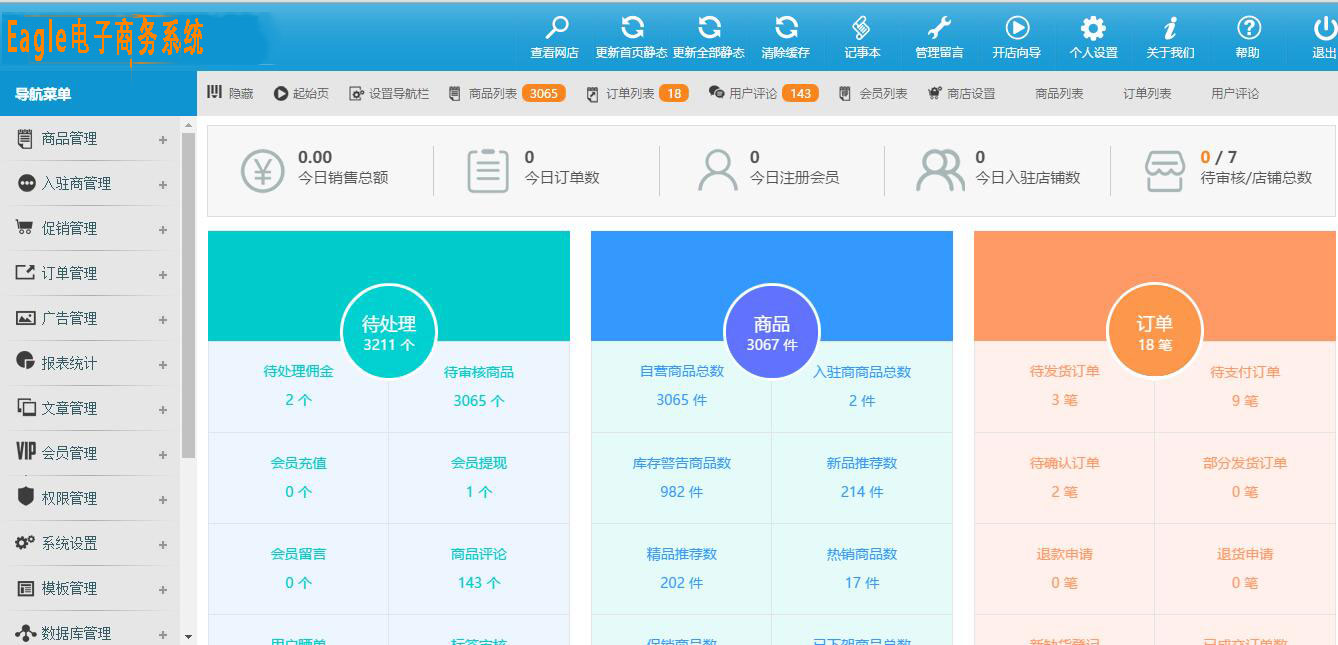Open the 记事本 notebook icon
This screenshot has width=1338, height=645.
coord(862,28)
